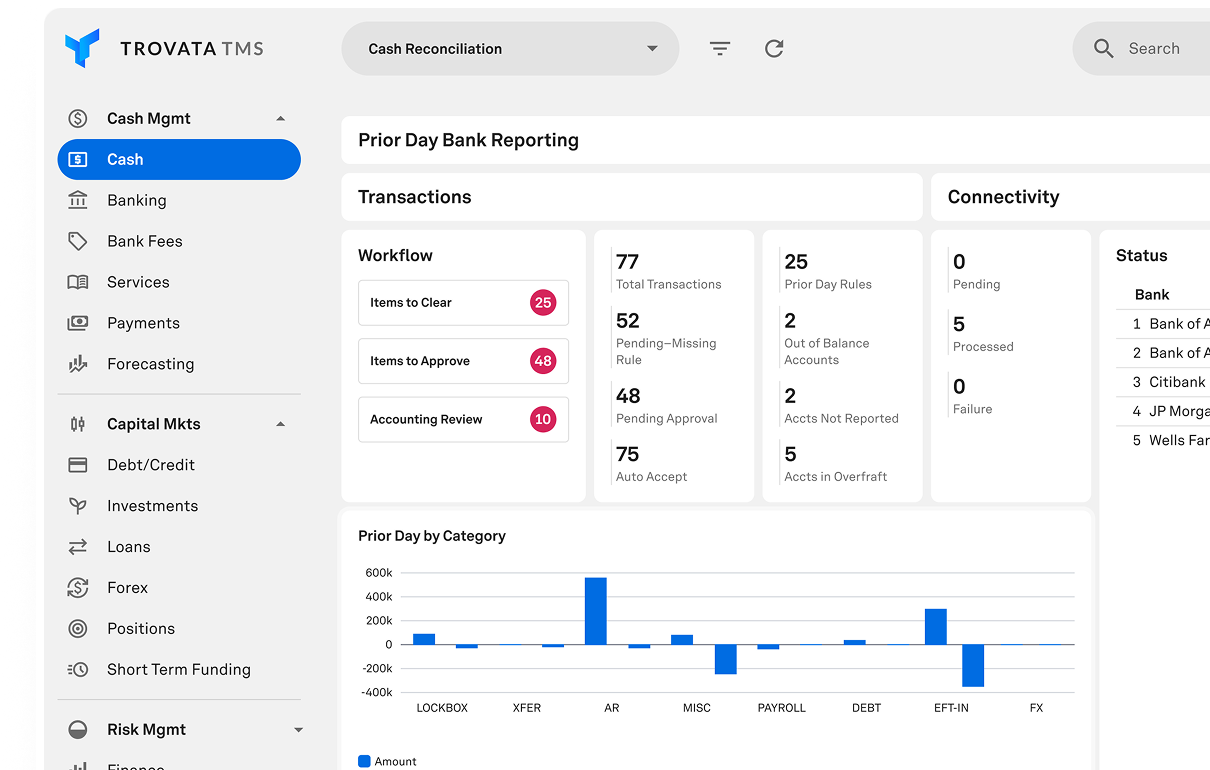
Task: Click the Forecasting chart icon
Action: click(77, 364)
